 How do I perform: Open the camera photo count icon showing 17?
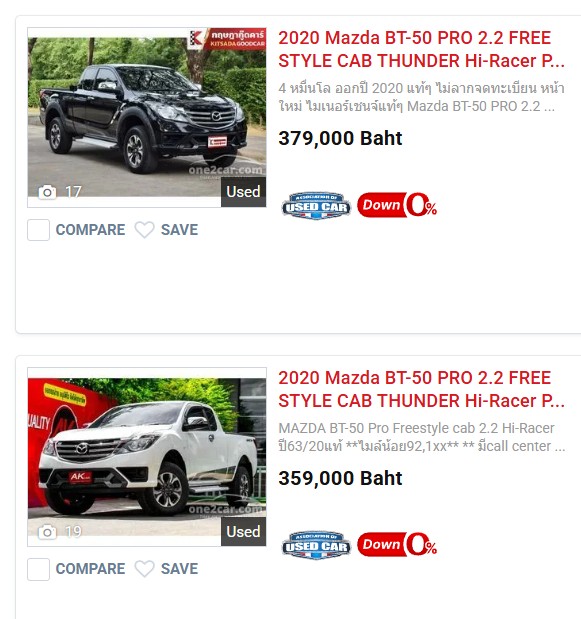coord(47,192)
